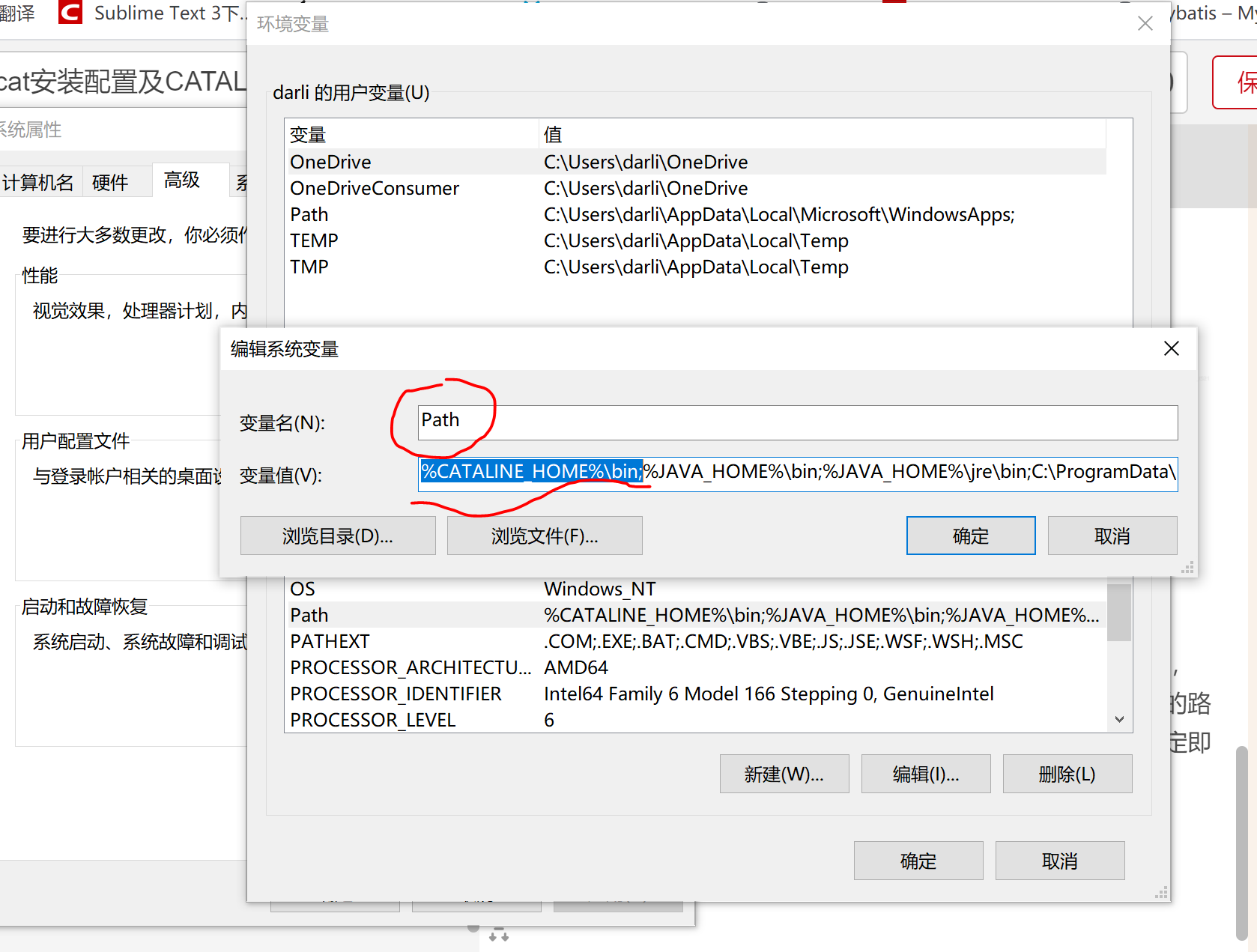This screenshot has width=1257, height=952.
Task: Click 浏览文件(F)... to browse files
Action: click(545, 535)
